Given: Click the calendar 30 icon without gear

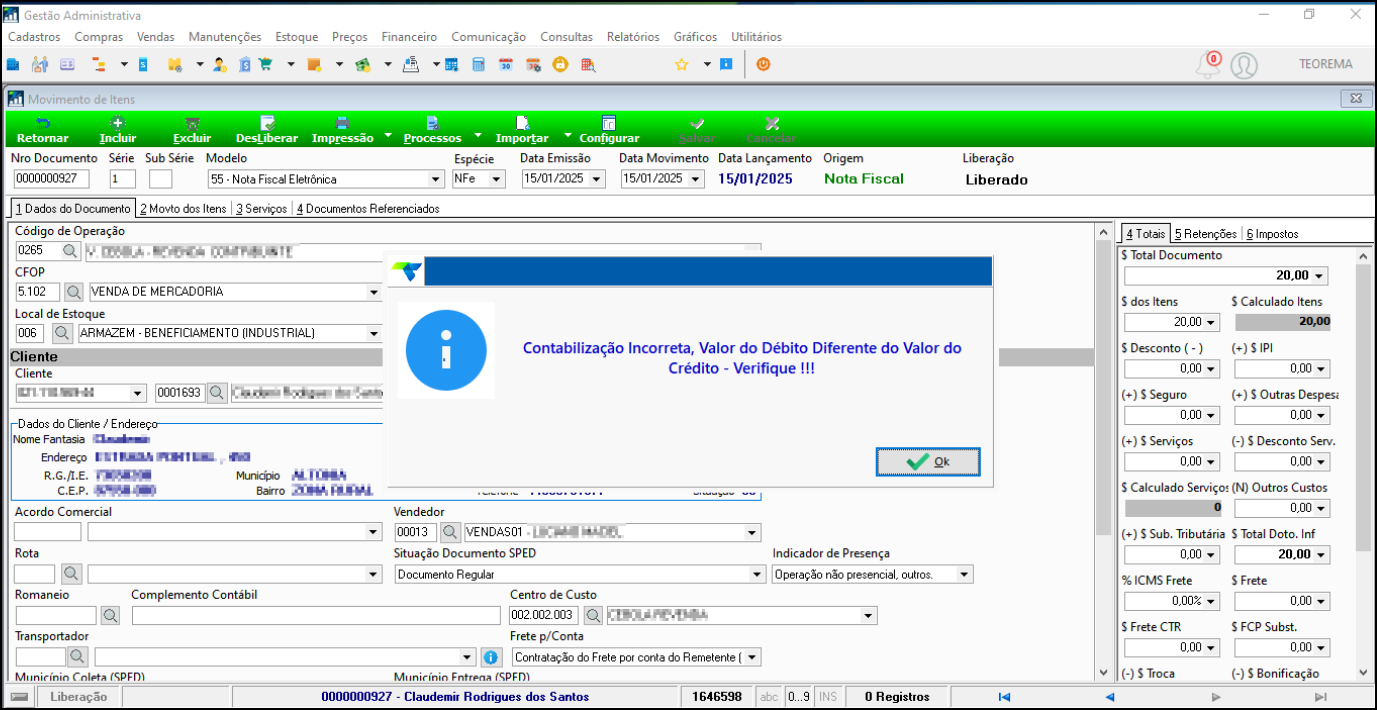Looking at the screenshot, I should (505, 64).
